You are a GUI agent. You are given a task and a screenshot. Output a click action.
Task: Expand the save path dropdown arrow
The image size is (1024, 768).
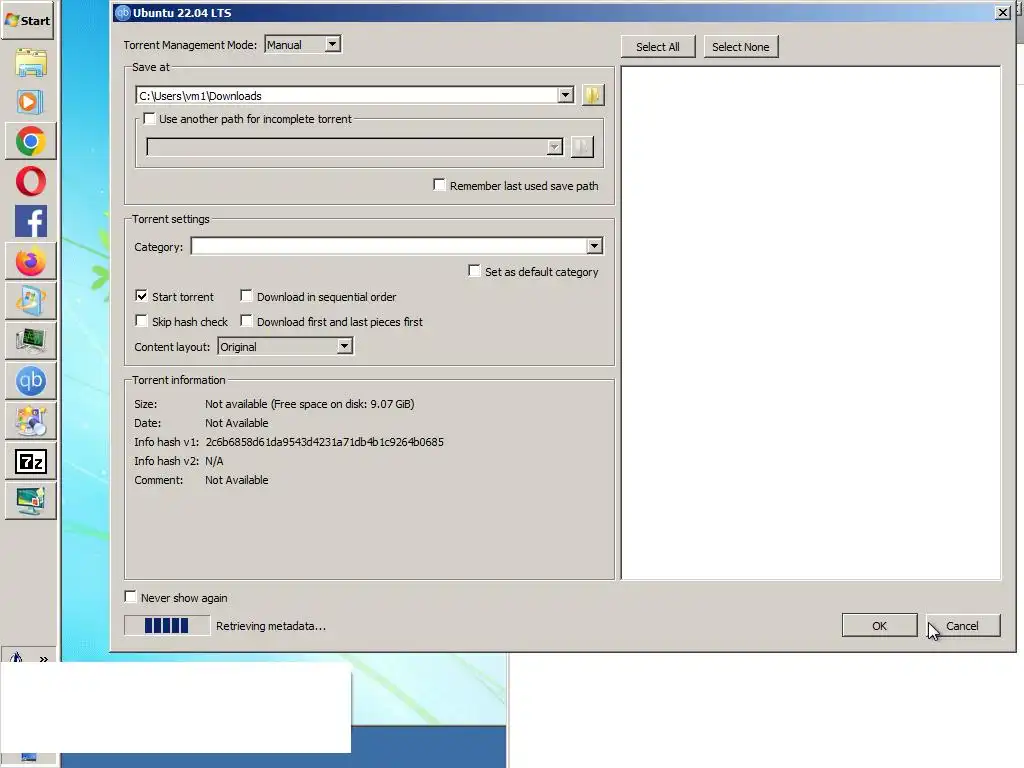pyautogui.click(x=566, y=95)
